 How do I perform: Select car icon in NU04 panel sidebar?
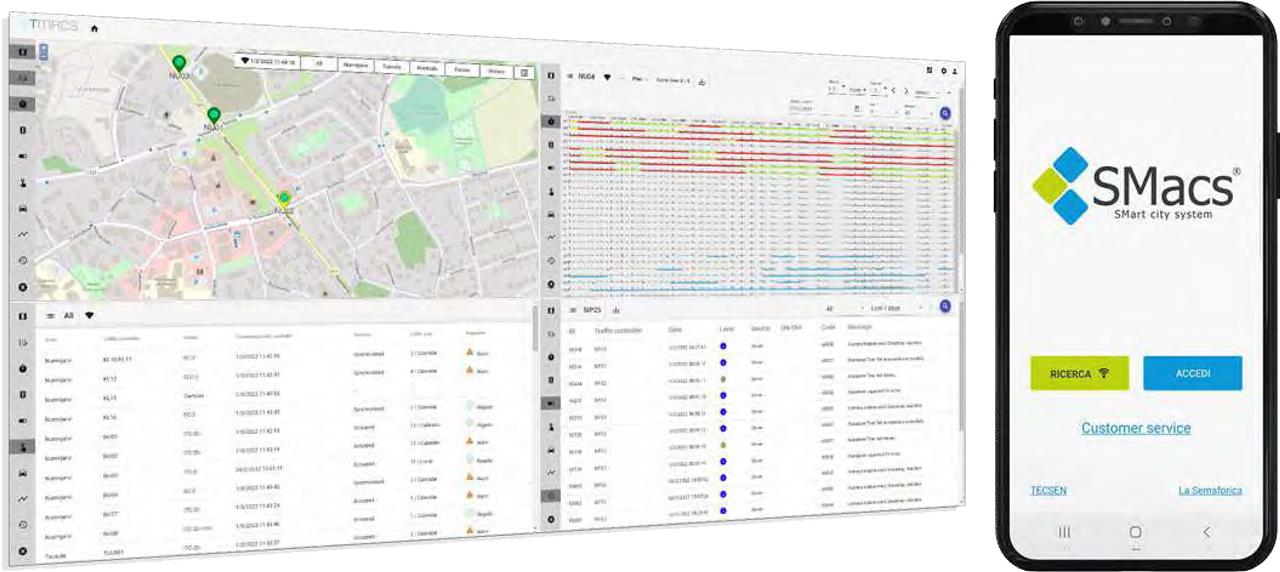tap(551, 215)
